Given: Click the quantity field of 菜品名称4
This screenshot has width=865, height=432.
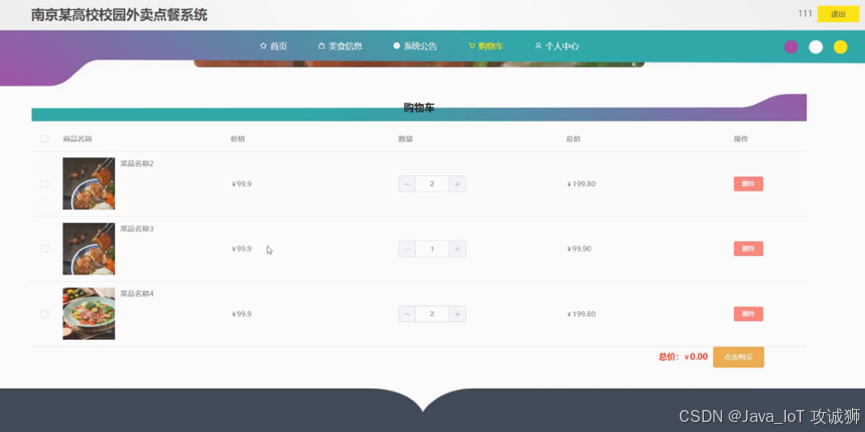Looking at the screenshot, I should (x=432, y=314).
